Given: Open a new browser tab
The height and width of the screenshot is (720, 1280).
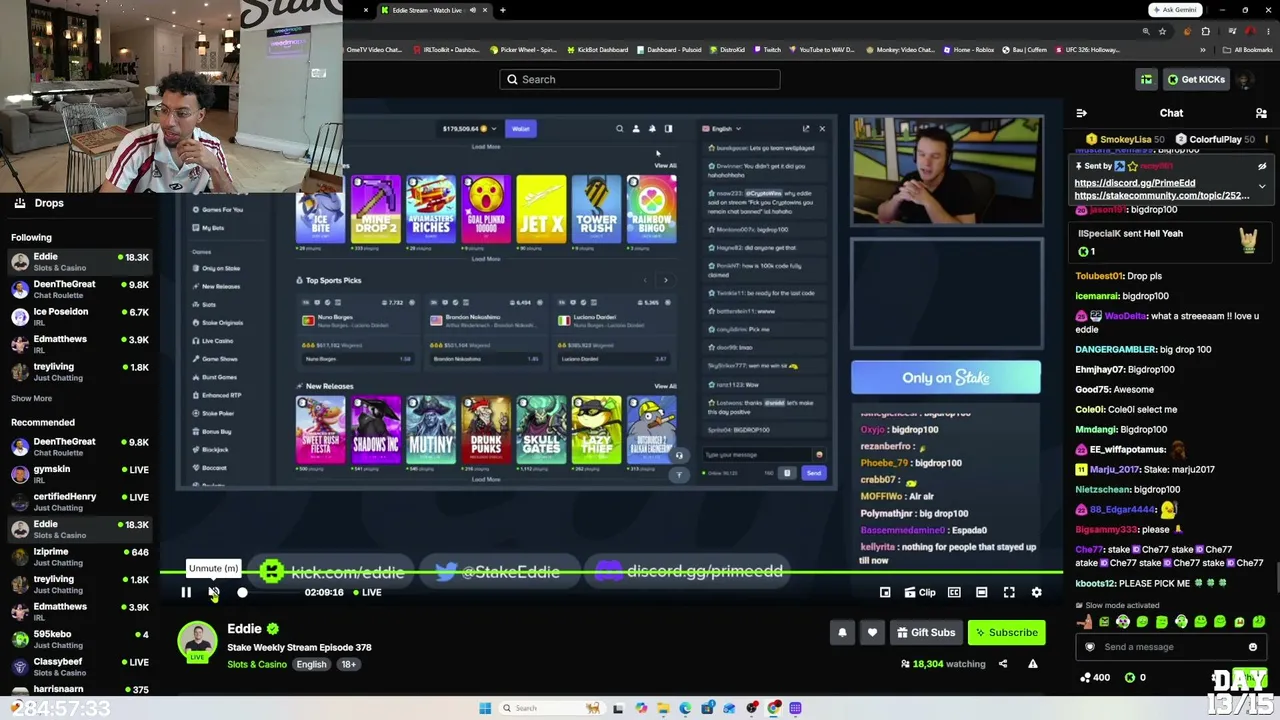Looking at the screenshot, I should [x=503, y=10].
